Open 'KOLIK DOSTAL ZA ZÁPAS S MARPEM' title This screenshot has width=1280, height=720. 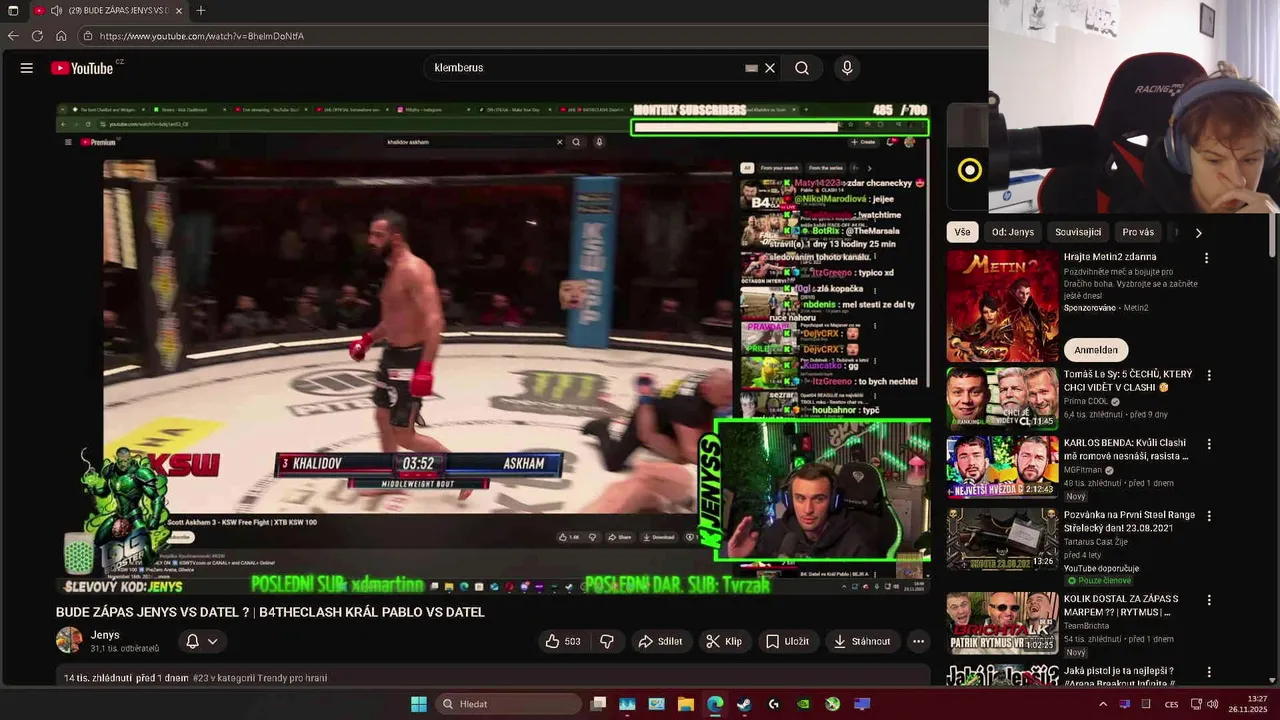click(1121, 605)
